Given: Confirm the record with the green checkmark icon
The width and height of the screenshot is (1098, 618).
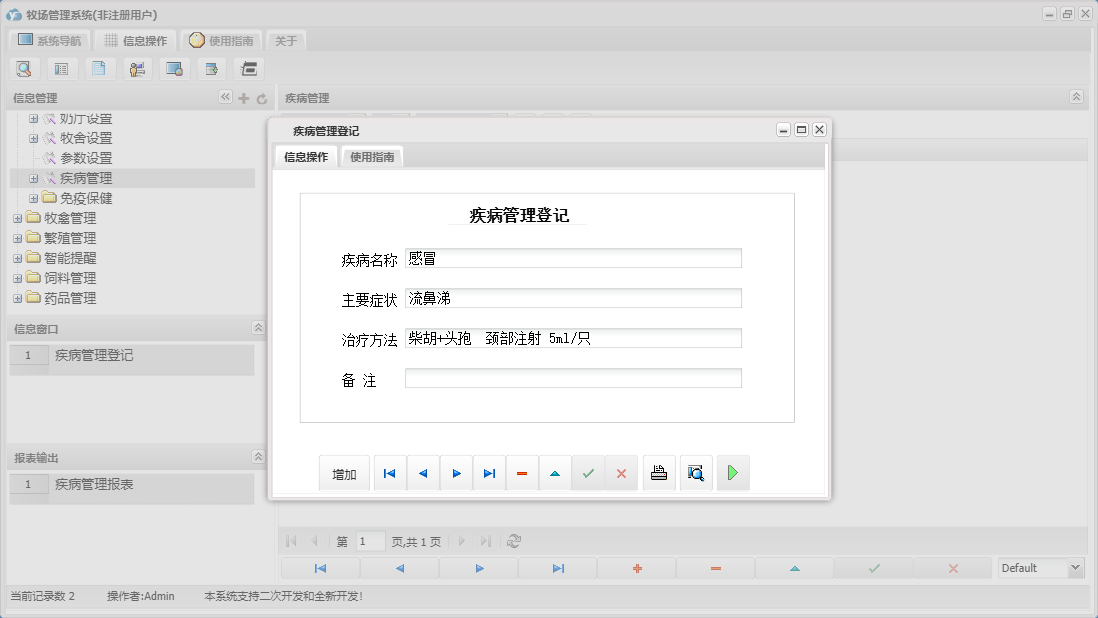Looking at the screenshot, I should coord(588,472).
